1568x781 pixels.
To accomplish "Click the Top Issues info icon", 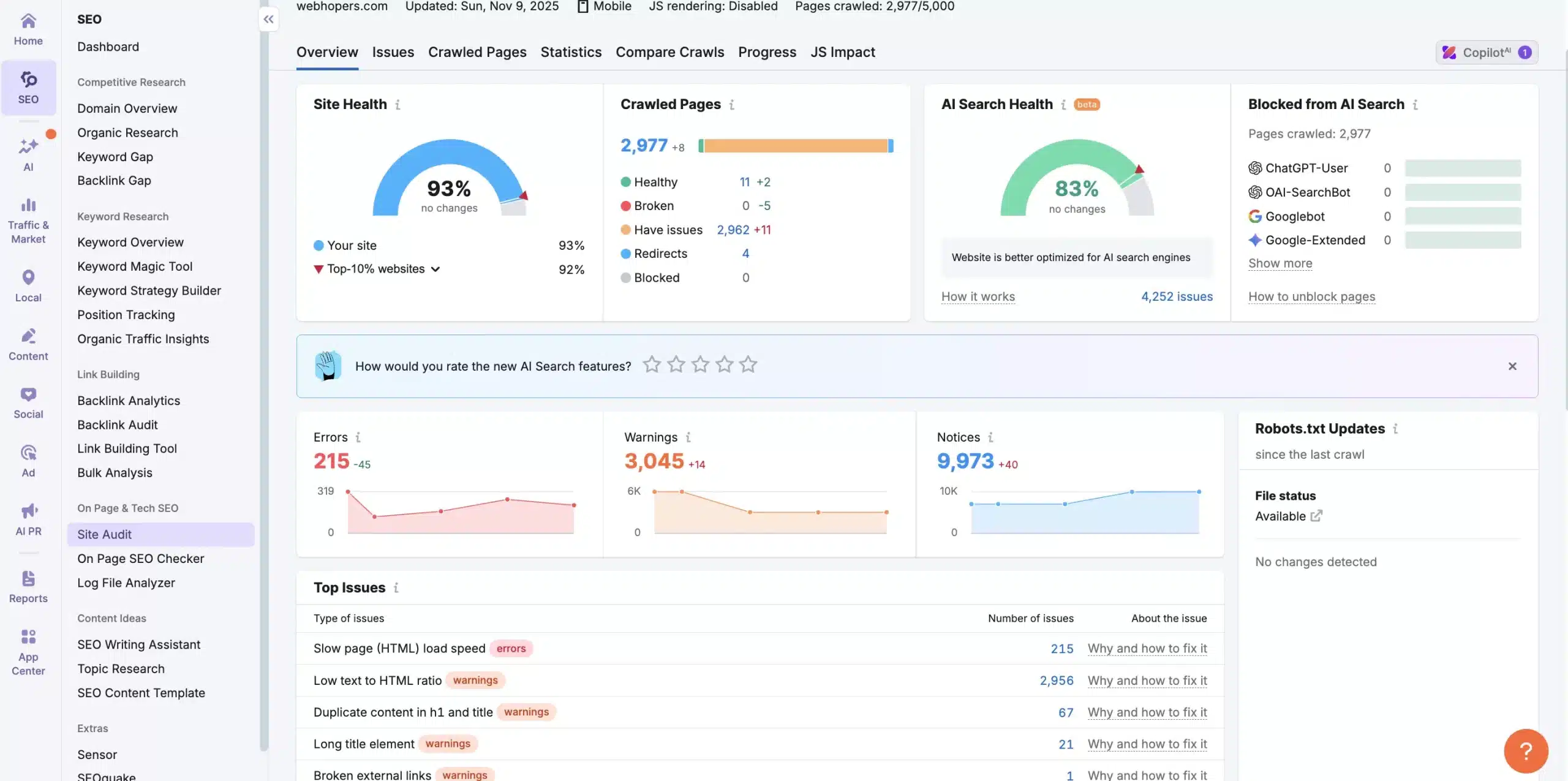I will 396,588.
